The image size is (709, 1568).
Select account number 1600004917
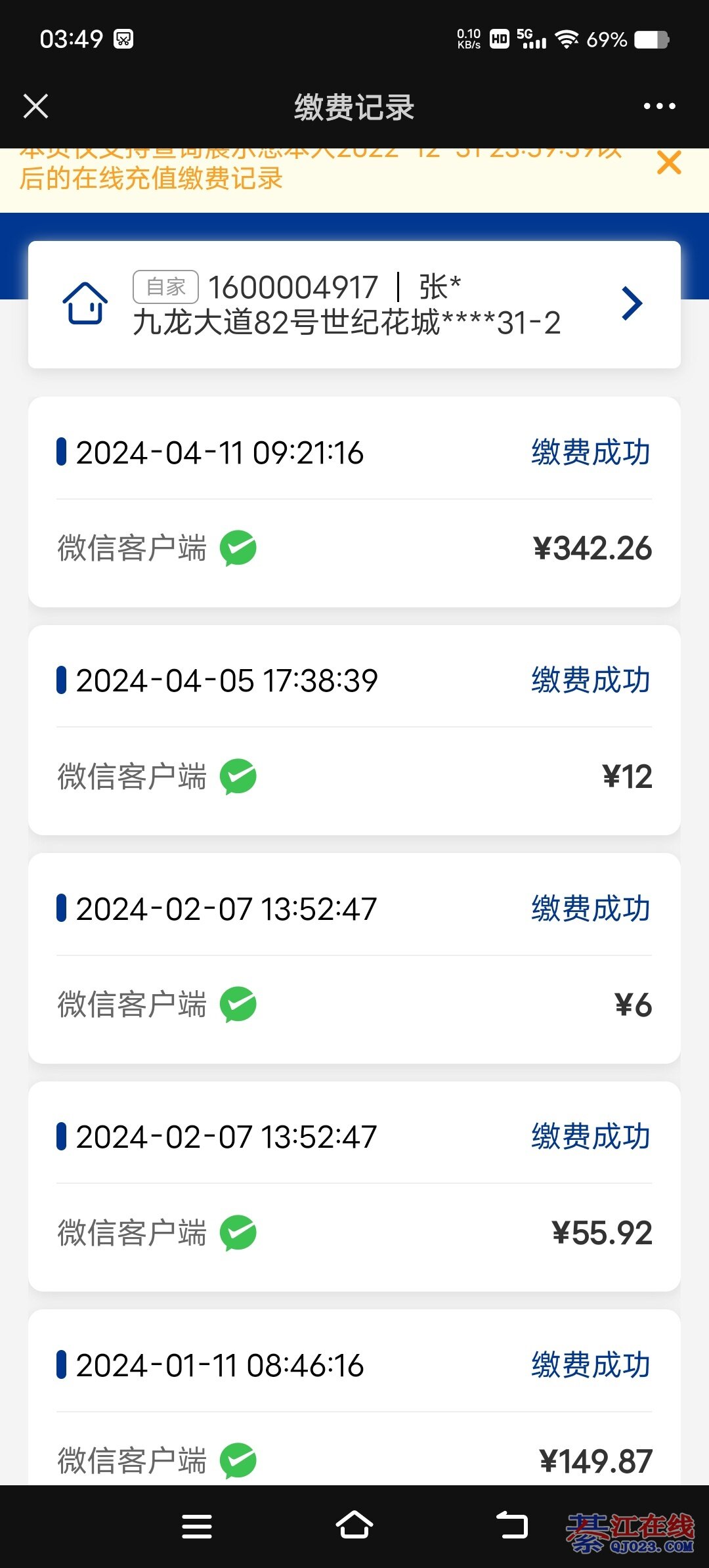click(x=293, y=288)
